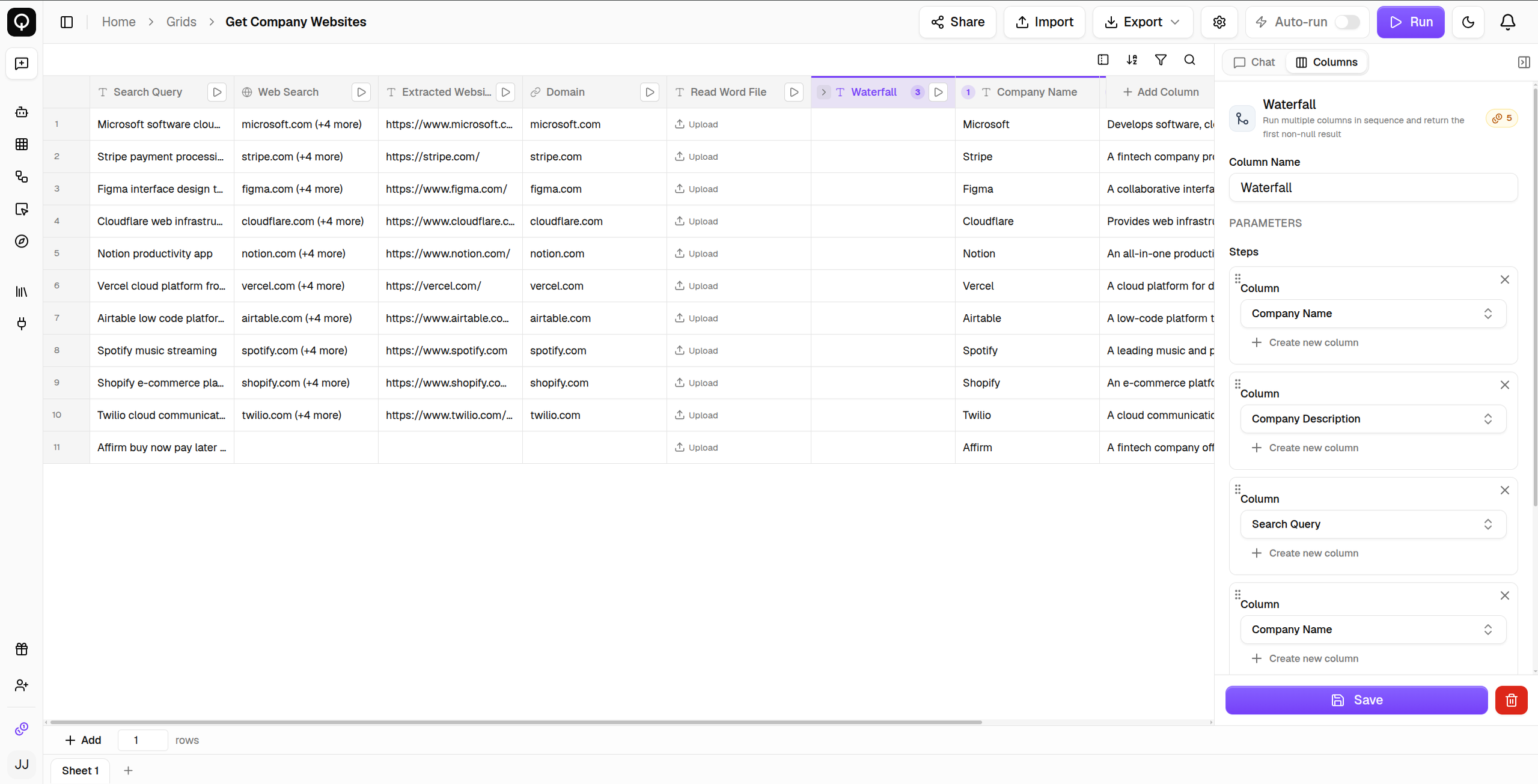Image resolution: width=1538 pixels, height=784 pixels.
Task: Upload a file in the Microsoft row
Action: click(x=697, y=124)
